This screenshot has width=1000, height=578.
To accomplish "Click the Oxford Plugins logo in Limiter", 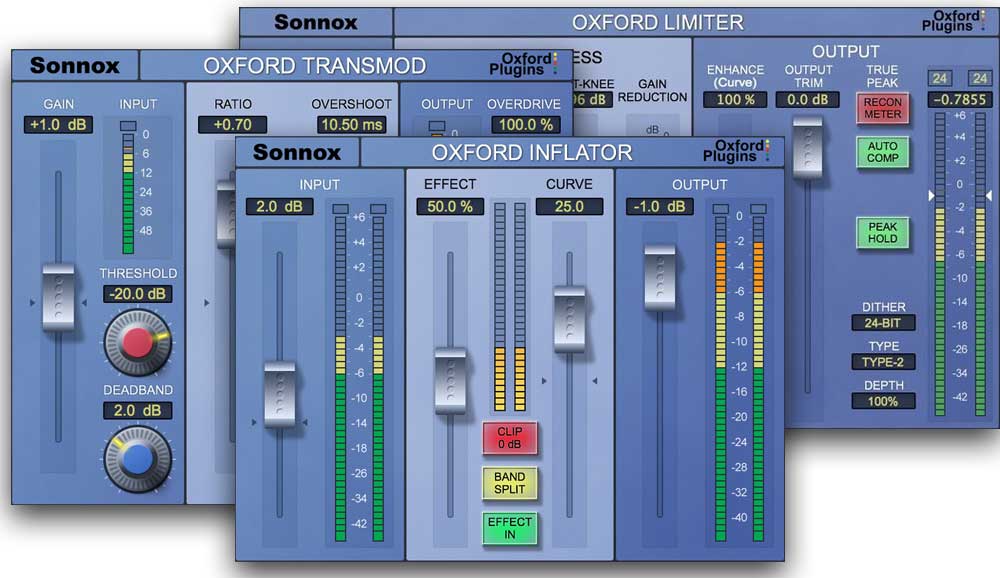I will coord(954,20).
